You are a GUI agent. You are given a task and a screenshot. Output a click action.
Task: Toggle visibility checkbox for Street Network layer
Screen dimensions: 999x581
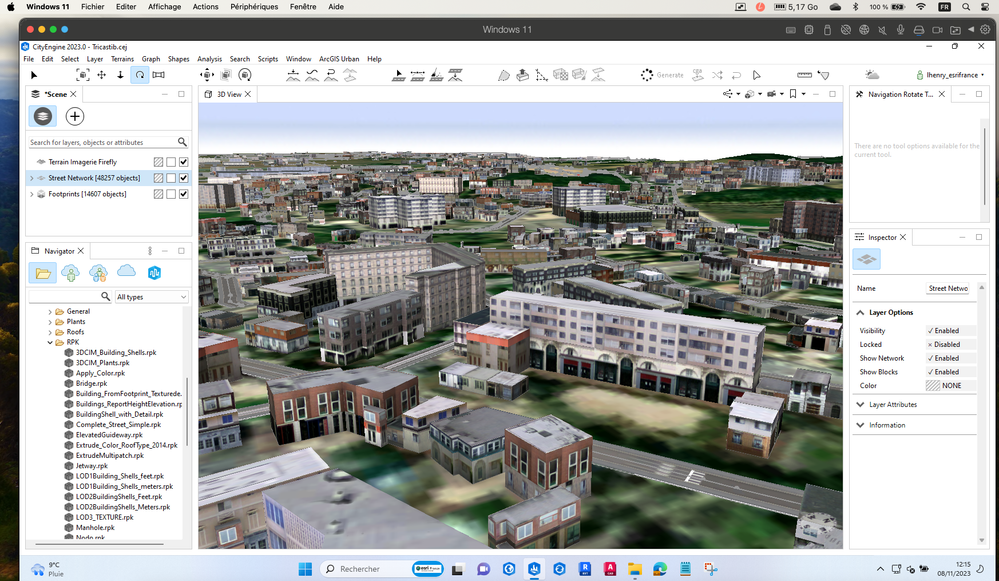(x=184, y=178)
